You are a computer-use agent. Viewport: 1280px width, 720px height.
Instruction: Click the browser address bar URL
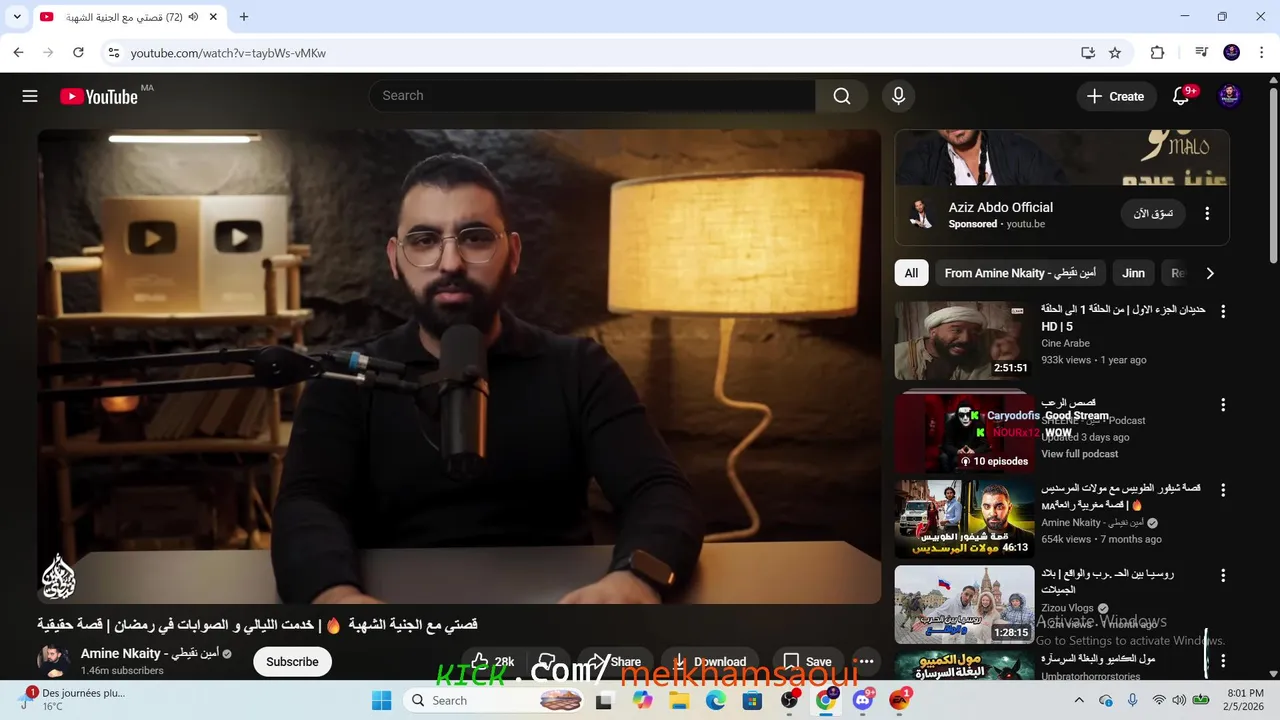click(228, 53)
